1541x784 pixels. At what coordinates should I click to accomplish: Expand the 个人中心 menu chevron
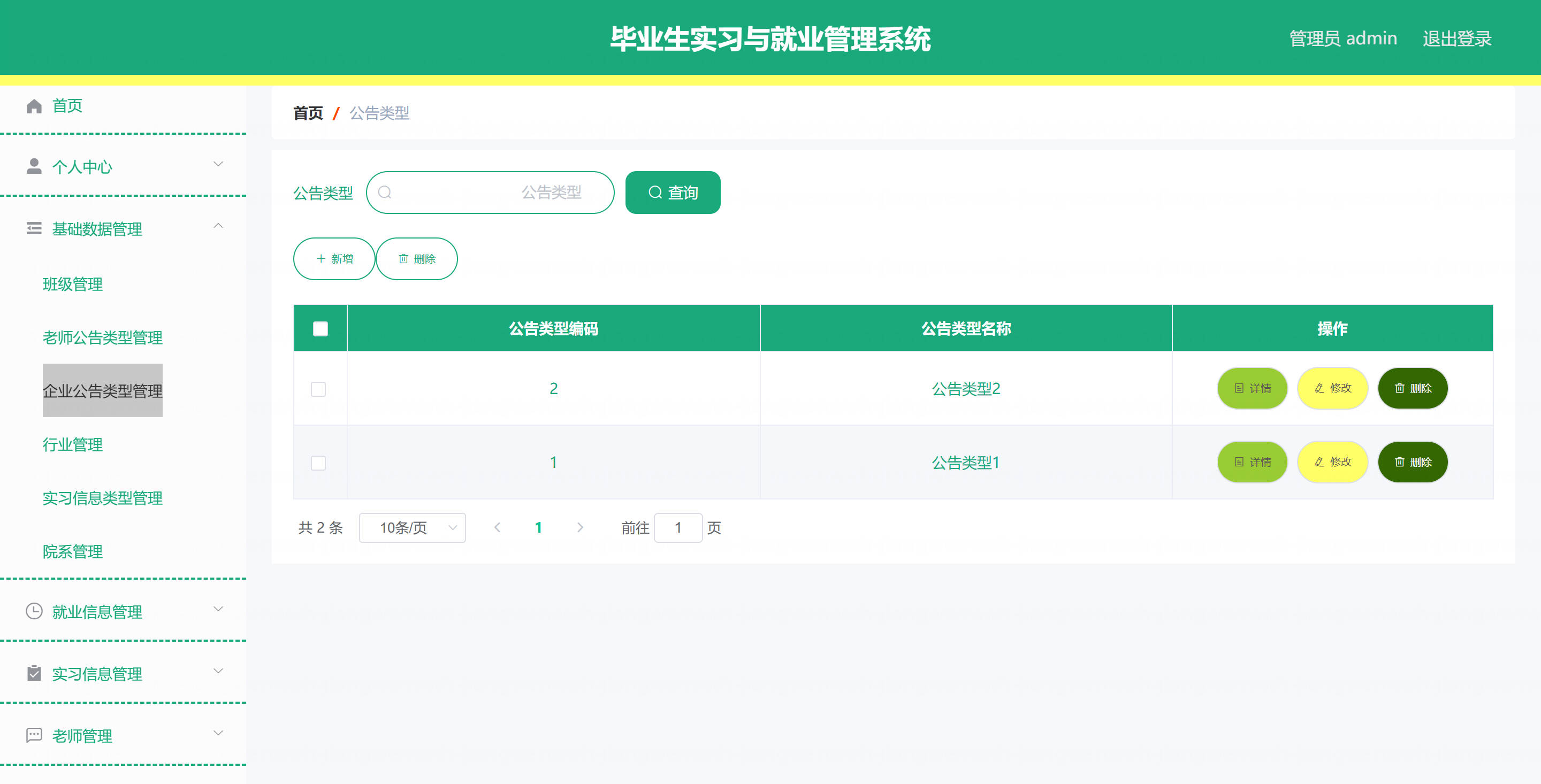point(218,164)
